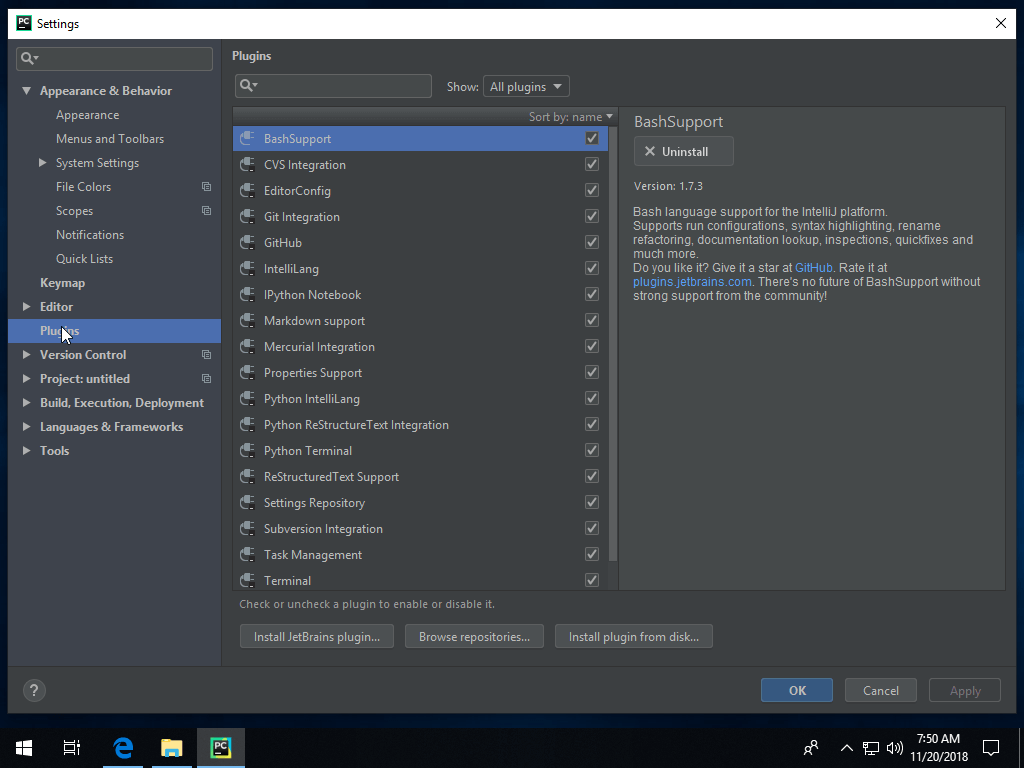Viewport: 1024px width, 768px height.
Task: Click the project-level icon beside Scopes
Action: click(x=206, y=211)
